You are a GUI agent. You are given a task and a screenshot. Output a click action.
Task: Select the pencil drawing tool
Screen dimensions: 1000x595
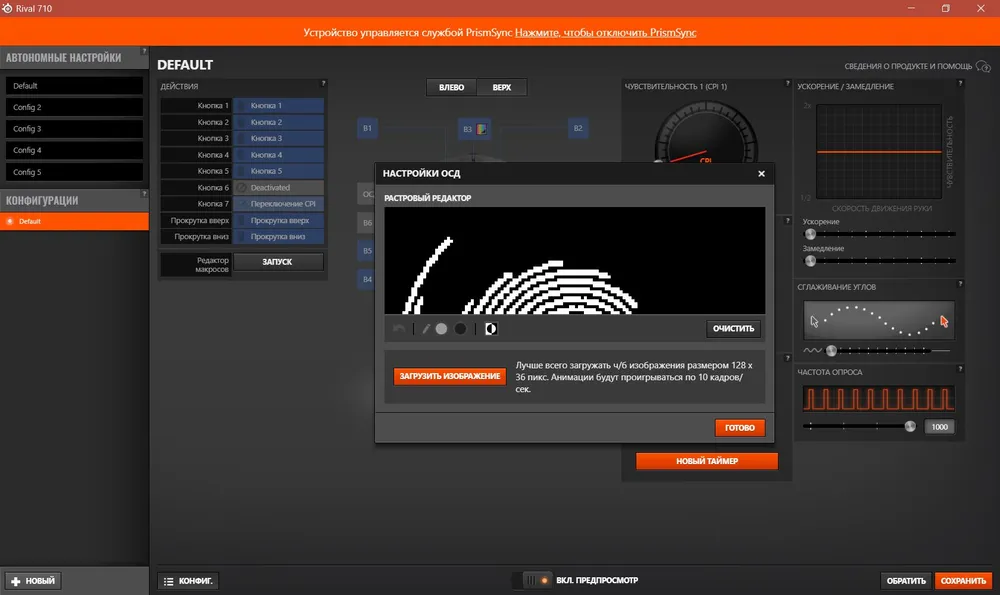click(x=426, y=329)
